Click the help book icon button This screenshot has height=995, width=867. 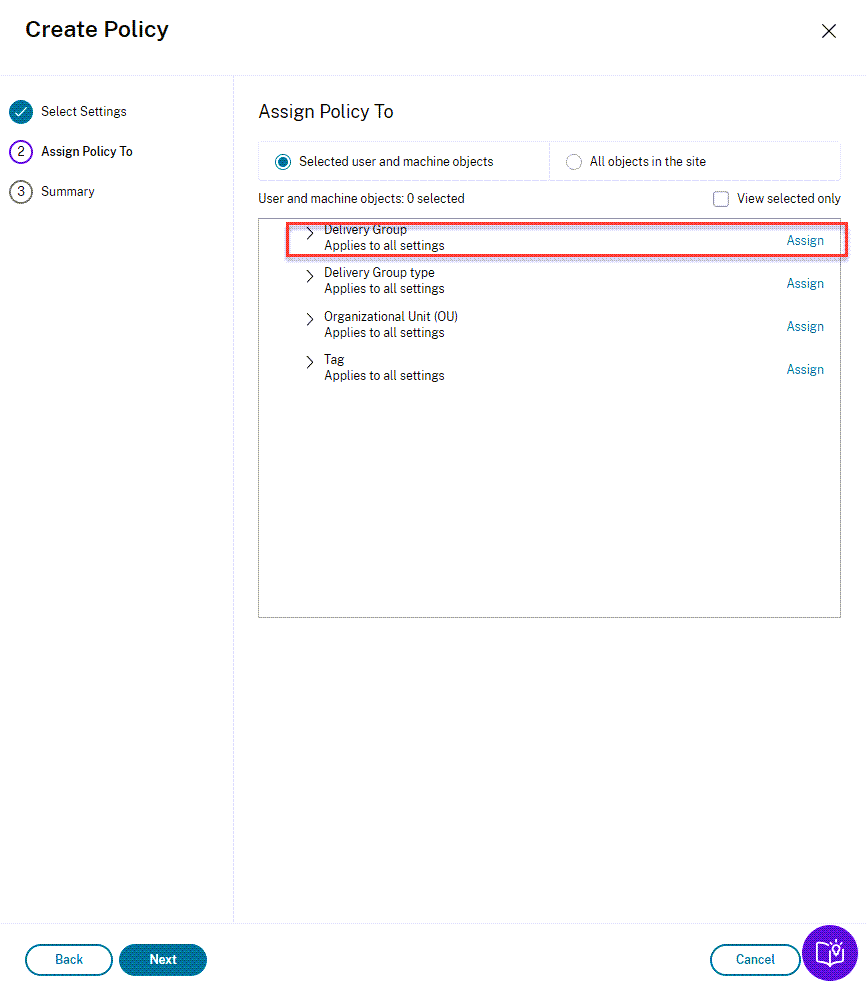(x=830, y=953)
